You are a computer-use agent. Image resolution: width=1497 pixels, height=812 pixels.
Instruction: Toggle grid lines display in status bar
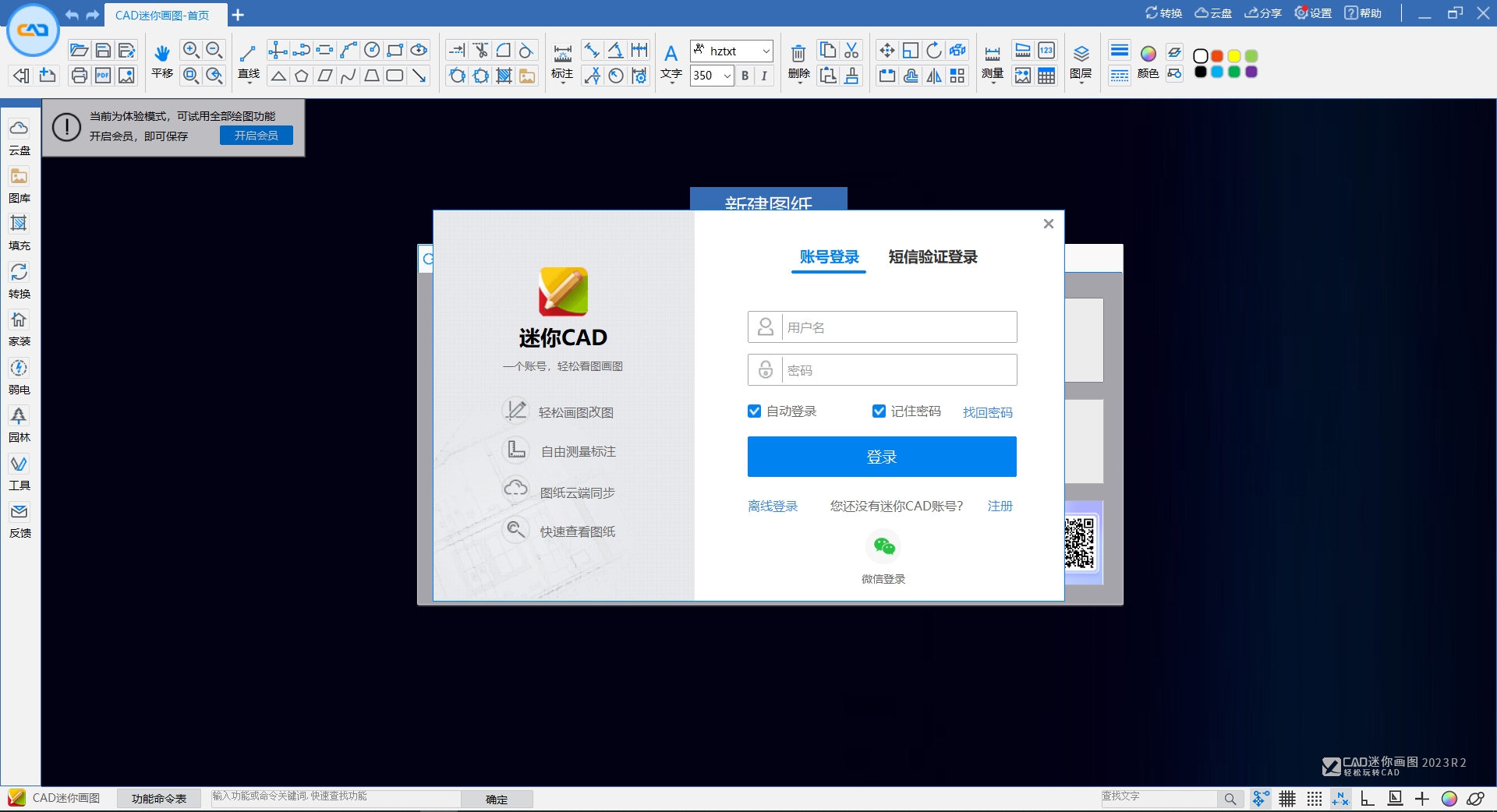[1287, 799]
